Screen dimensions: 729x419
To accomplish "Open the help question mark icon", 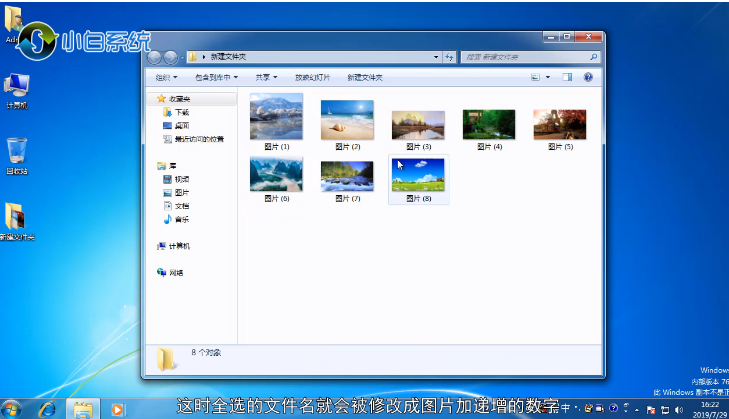I will 587,77.
